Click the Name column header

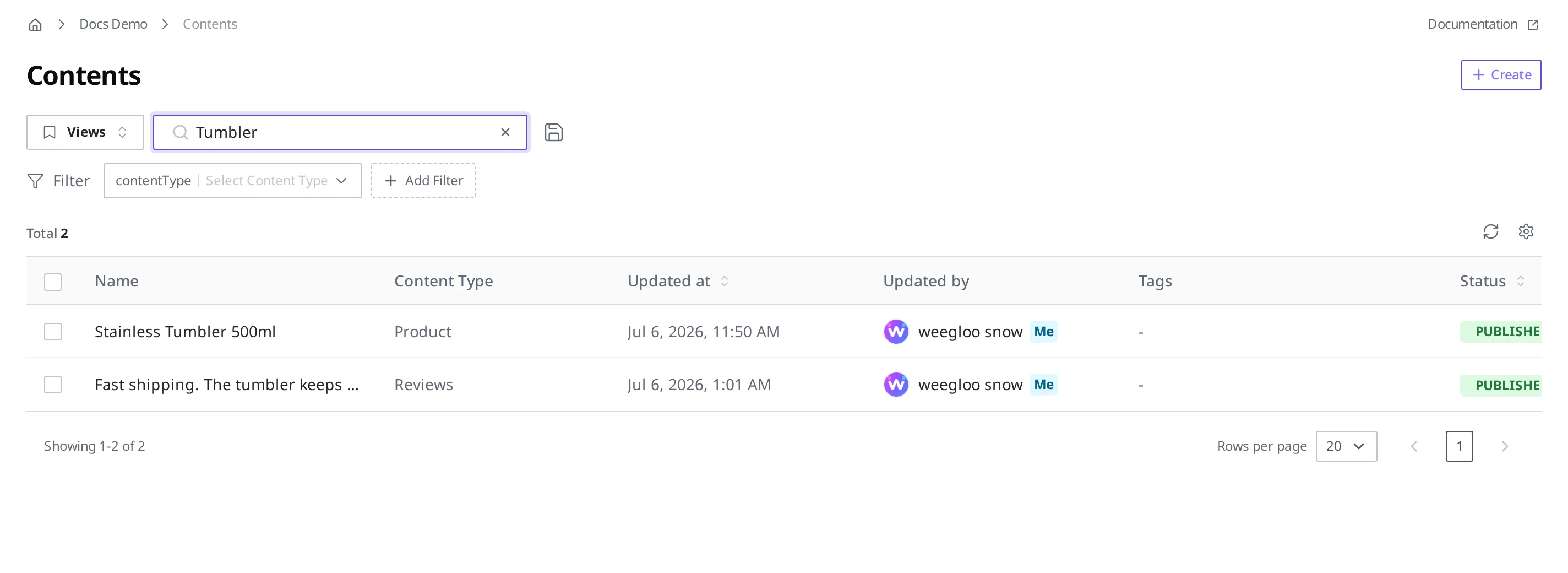(x=116, y=282)
